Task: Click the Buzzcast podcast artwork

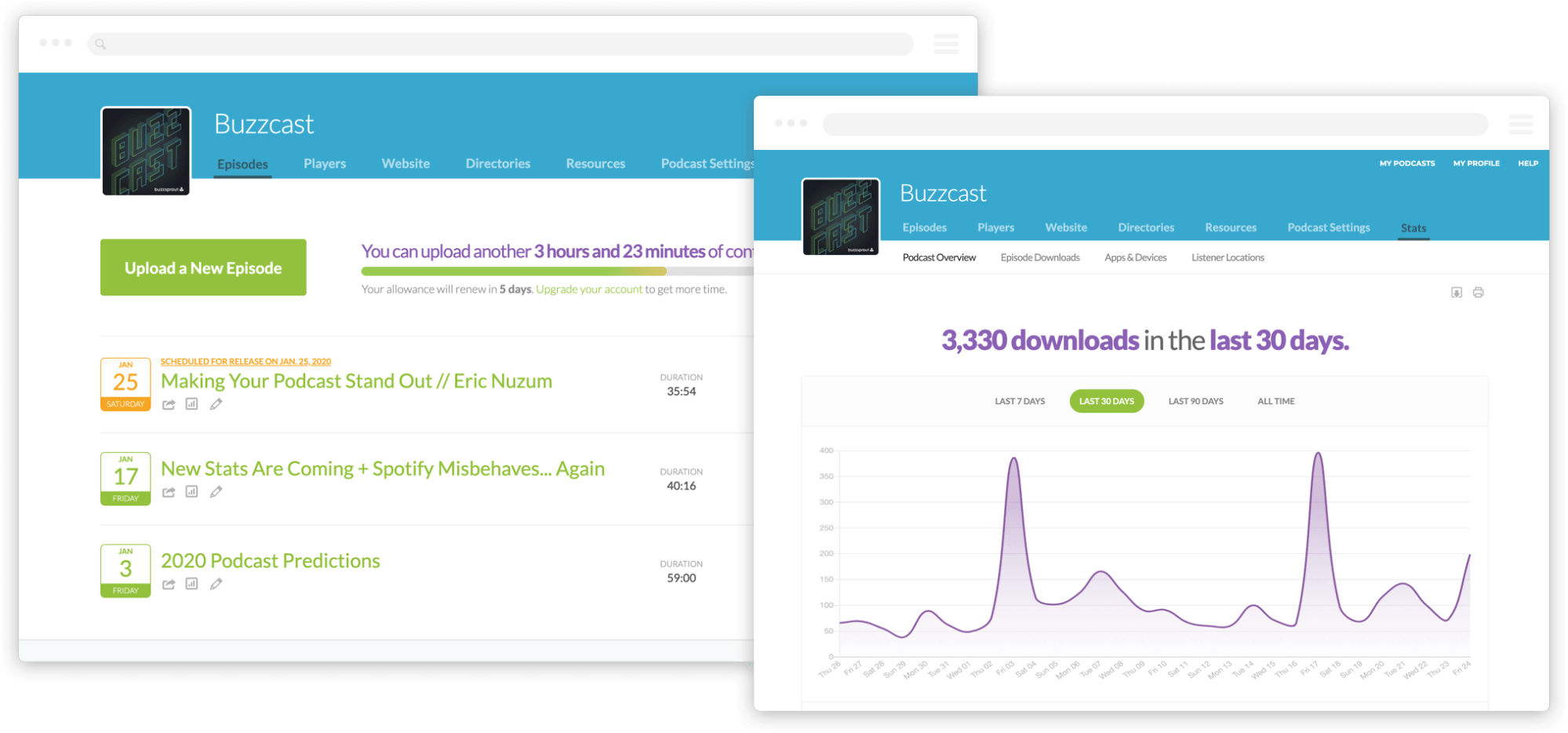Action: [x=146, y=151]
